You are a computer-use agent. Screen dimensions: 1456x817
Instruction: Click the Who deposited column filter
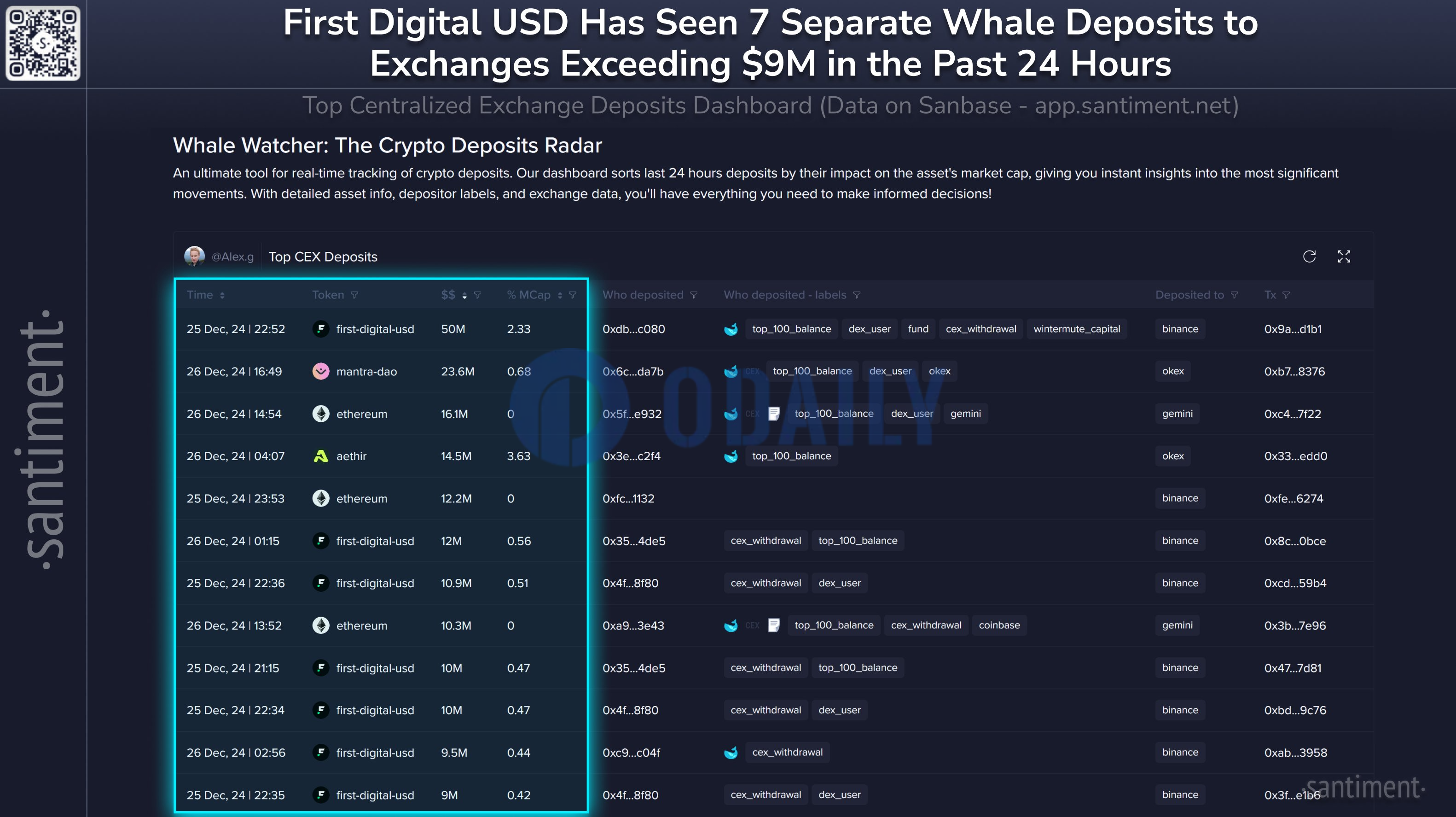693,295
